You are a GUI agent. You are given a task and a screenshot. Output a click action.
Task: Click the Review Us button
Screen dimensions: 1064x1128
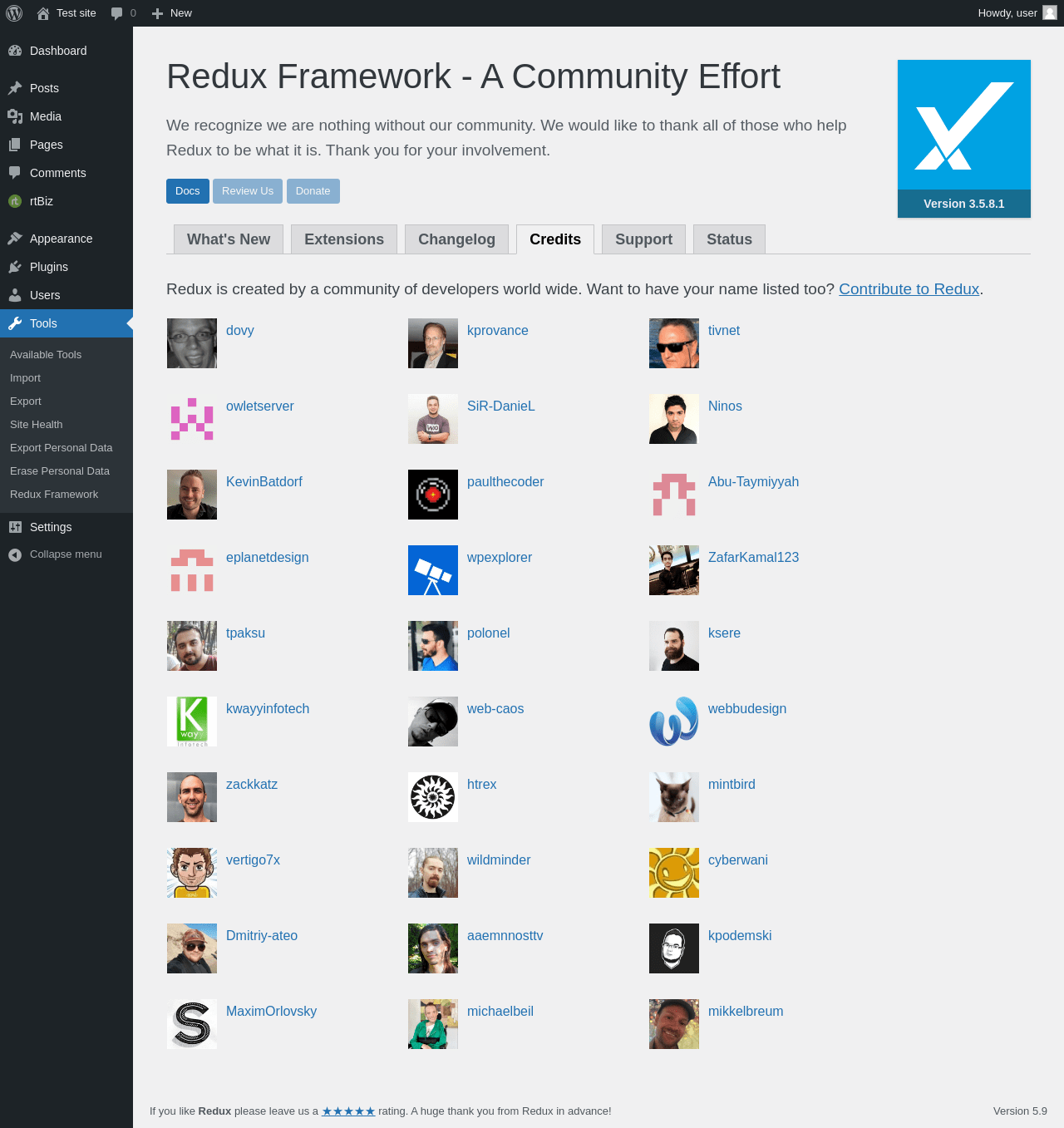pyautogui.click(x=248, y=191)
